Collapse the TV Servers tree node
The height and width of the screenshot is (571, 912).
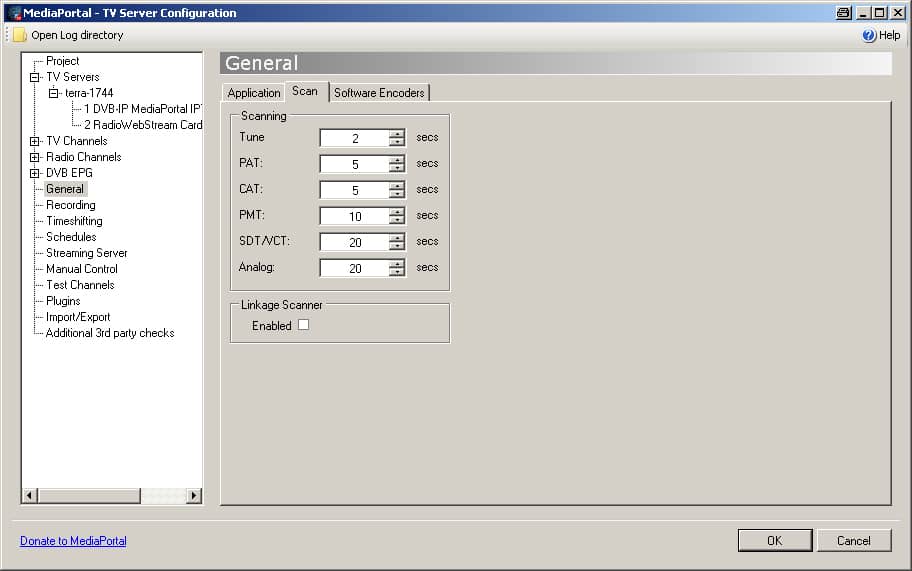[35, 77]
